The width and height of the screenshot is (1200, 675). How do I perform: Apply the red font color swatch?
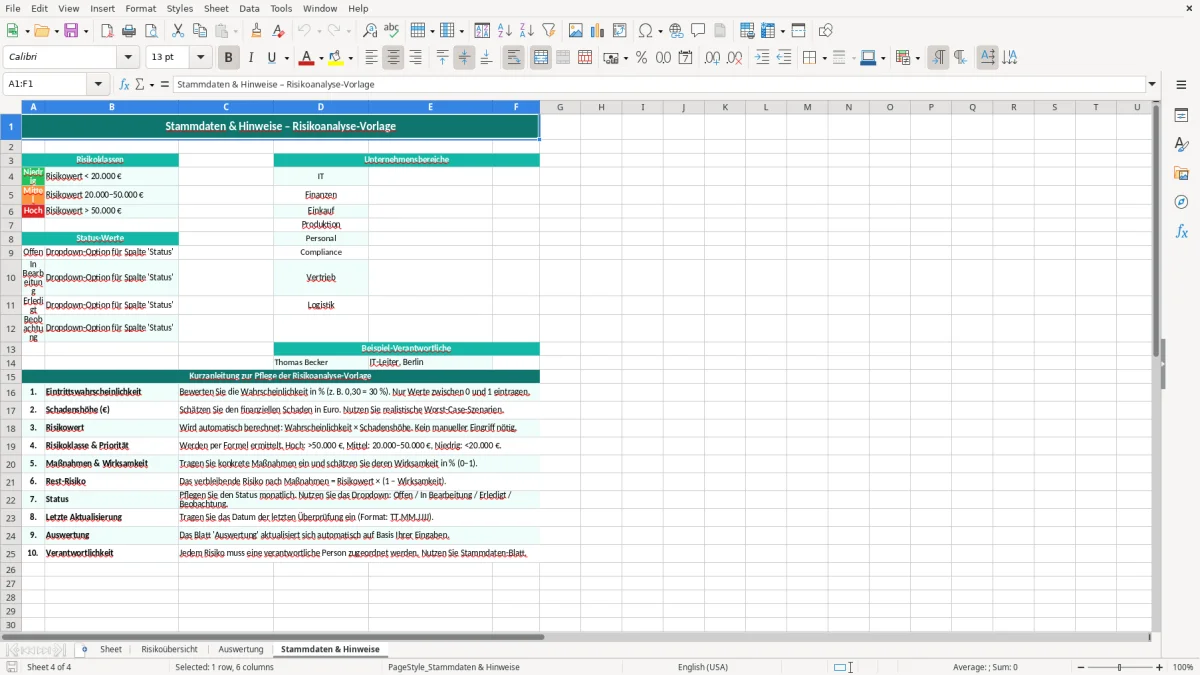tap(308, 58)
